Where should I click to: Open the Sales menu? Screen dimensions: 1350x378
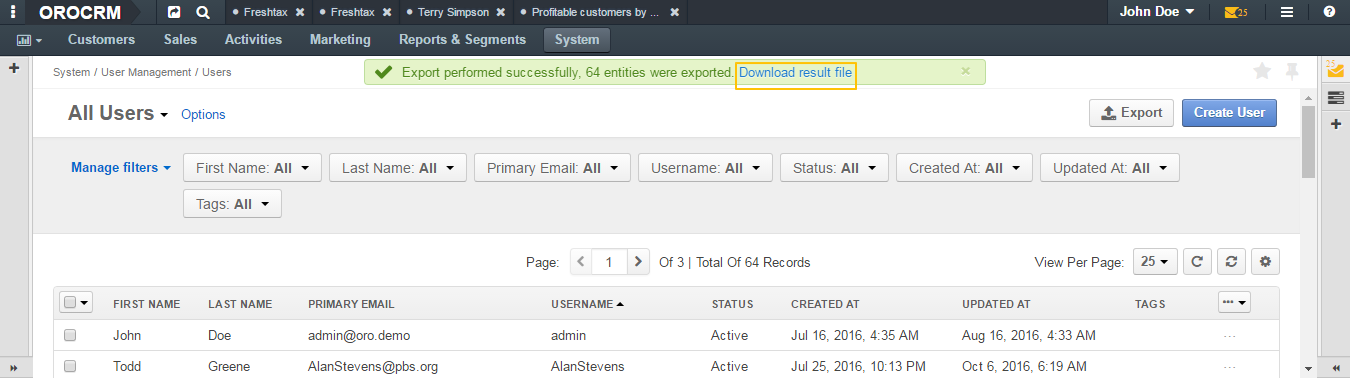coord(180,40)
